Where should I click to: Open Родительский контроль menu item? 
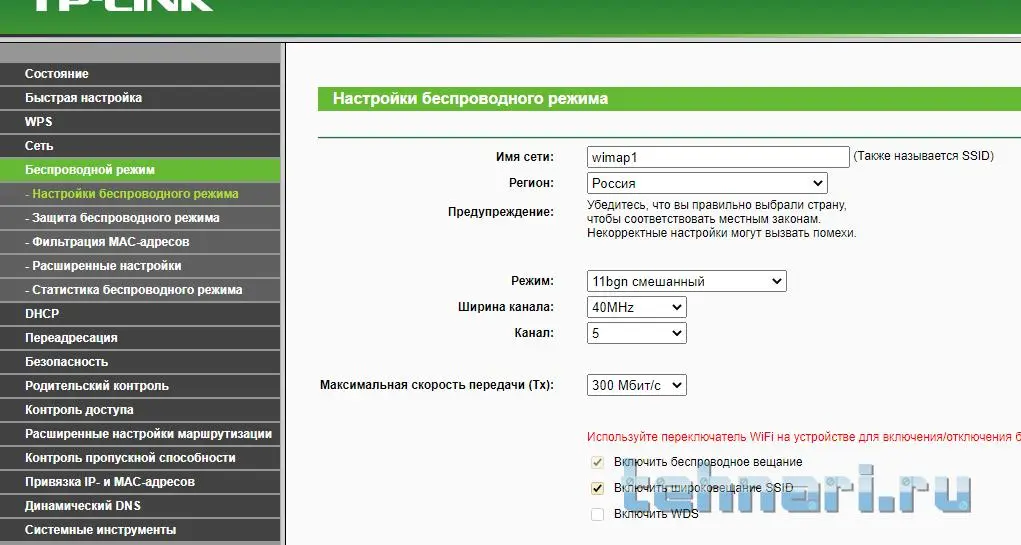click(x=140, y=386)
